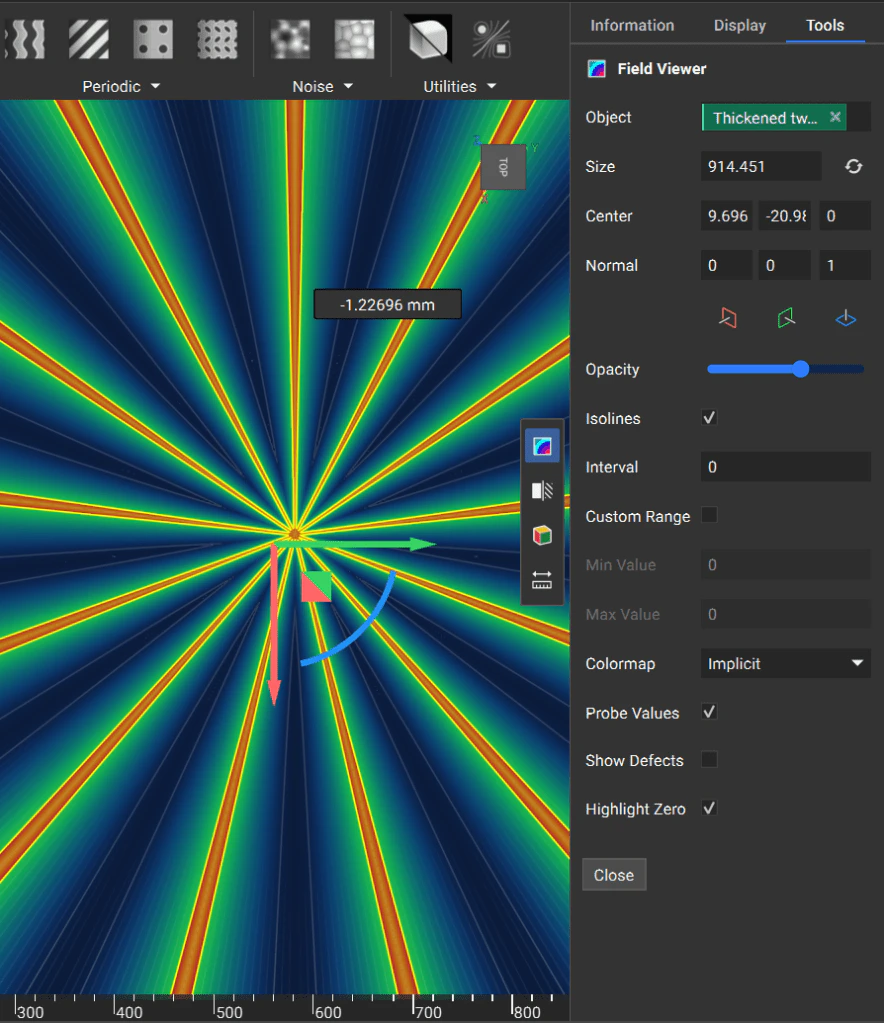
Task: Choose the four-dot periodic lattice icon
Action: pos(153,39)
